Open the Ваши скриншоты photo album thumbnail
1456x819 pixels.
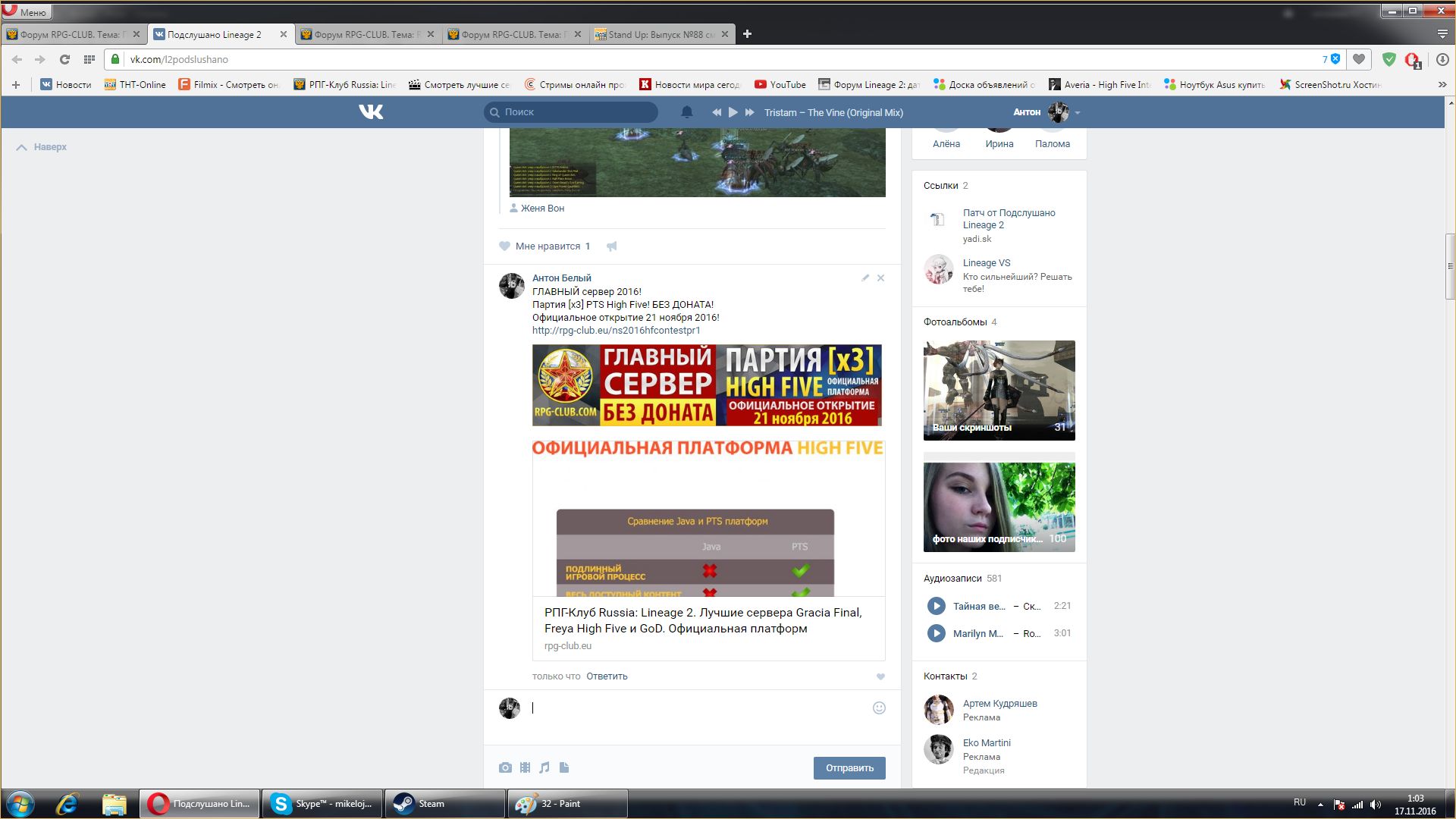coord(999,390)
